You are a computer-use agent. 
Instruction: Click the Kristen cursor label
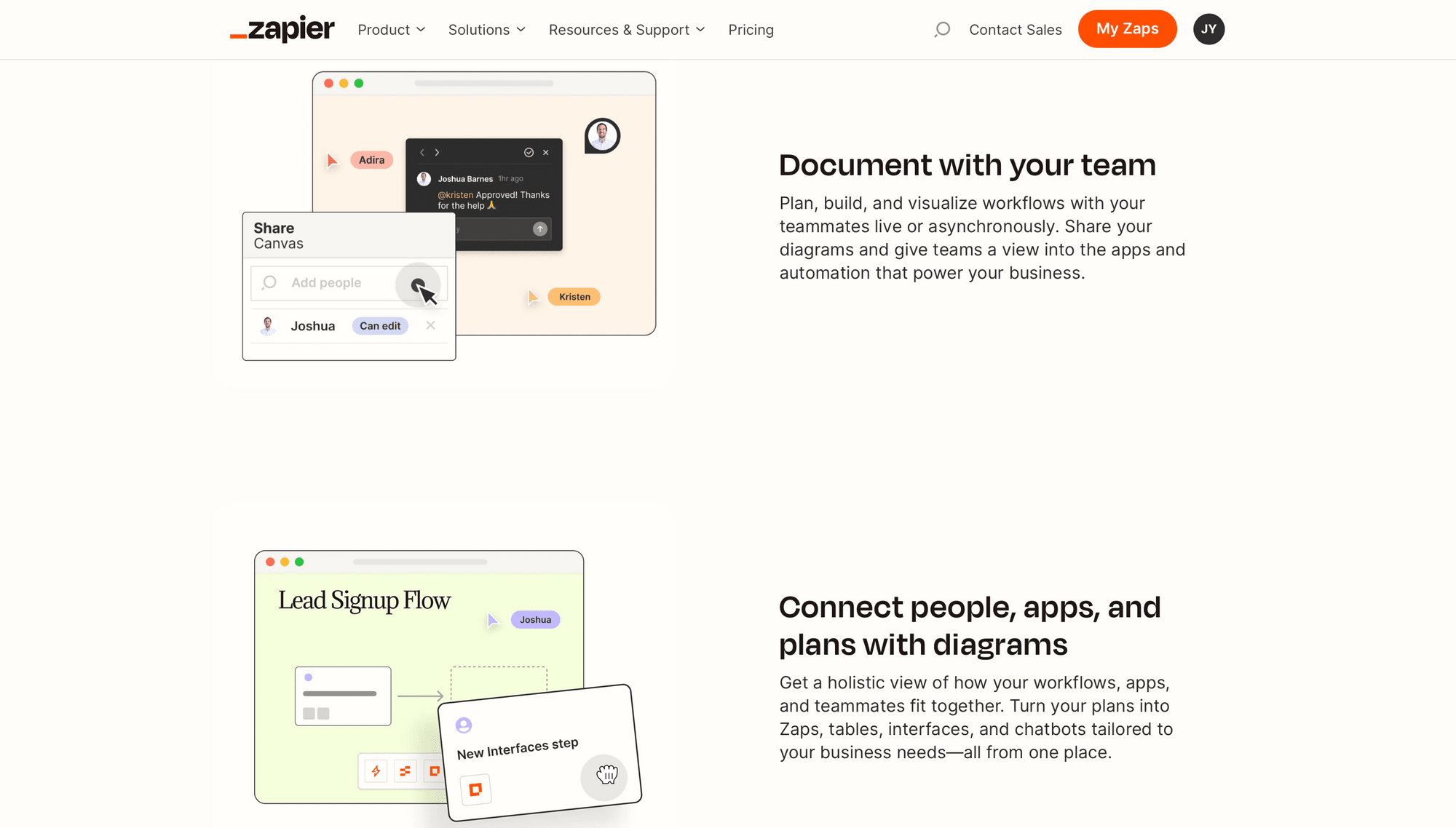coord(574,297)
